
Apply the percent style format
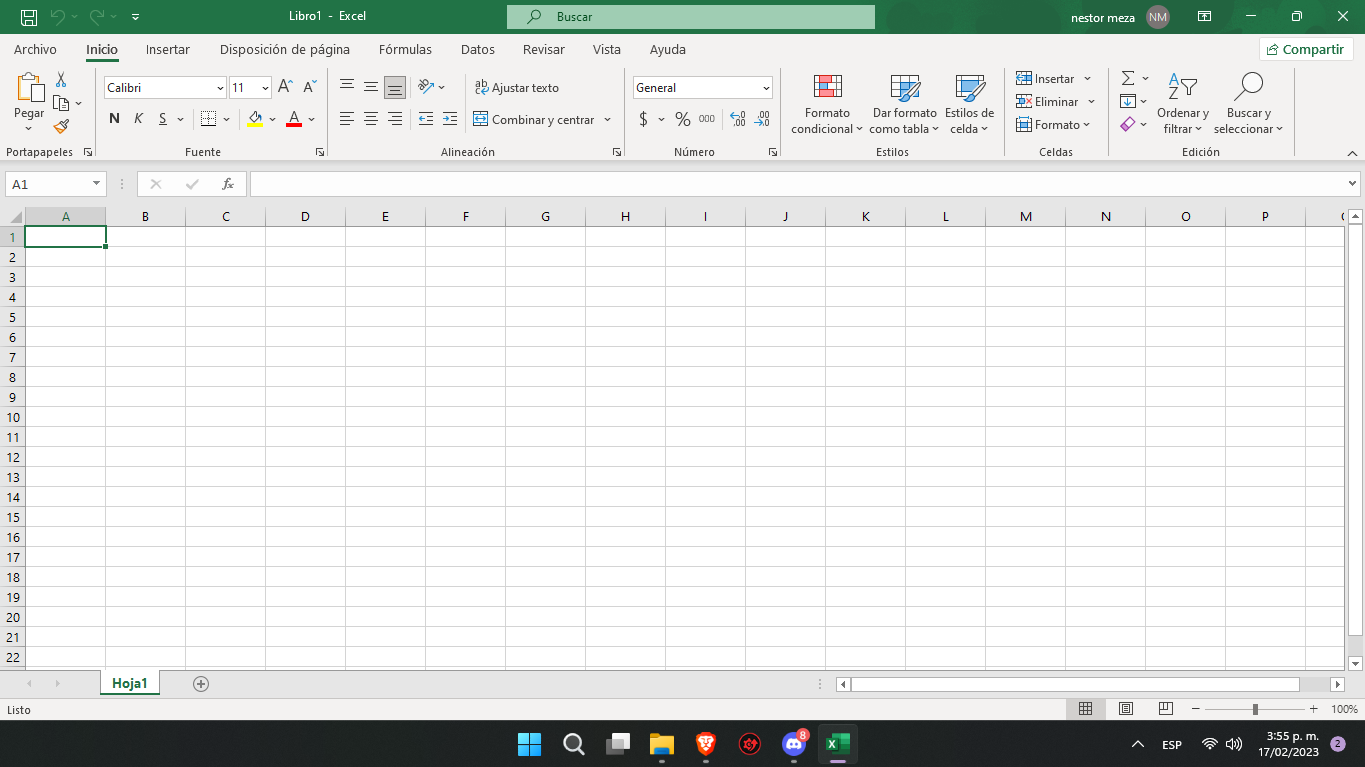pos(683,119)
